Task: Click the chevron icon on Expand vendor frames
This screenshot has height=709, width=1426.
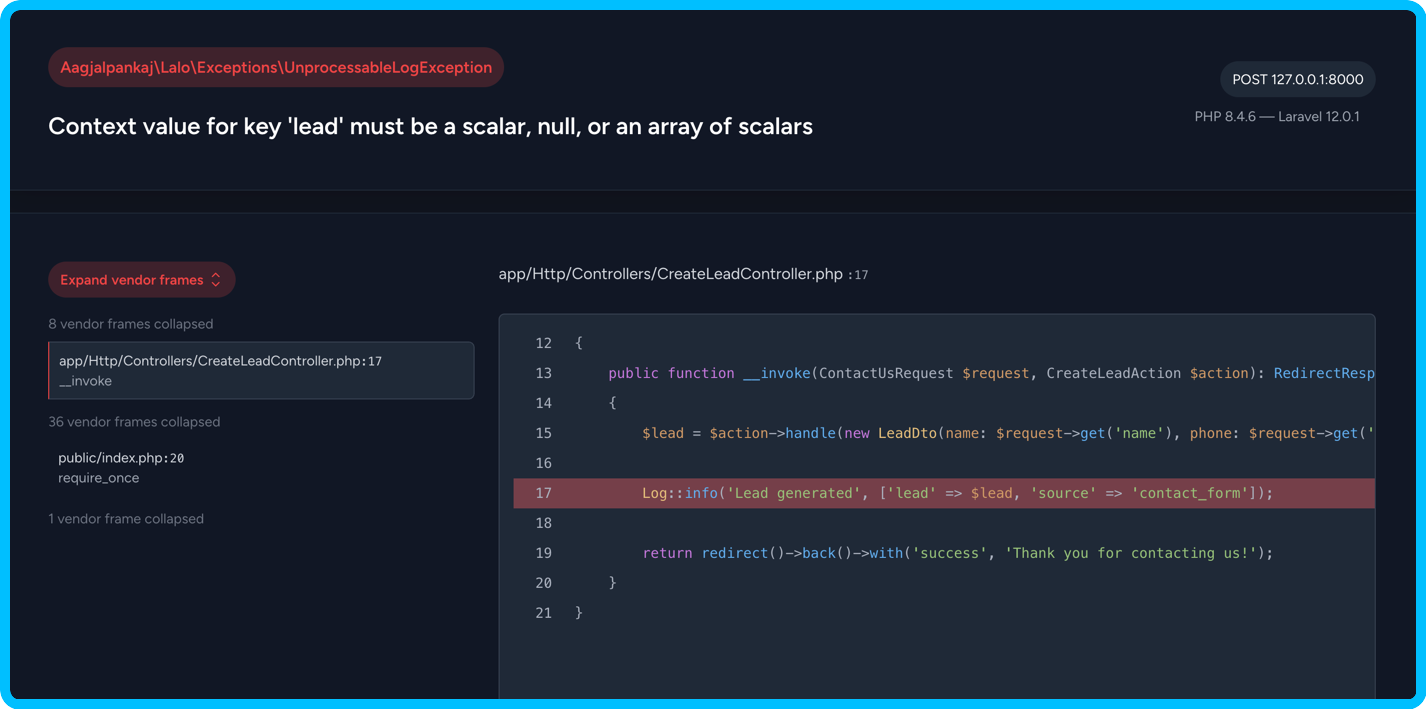Action: [x=215, y=280]
